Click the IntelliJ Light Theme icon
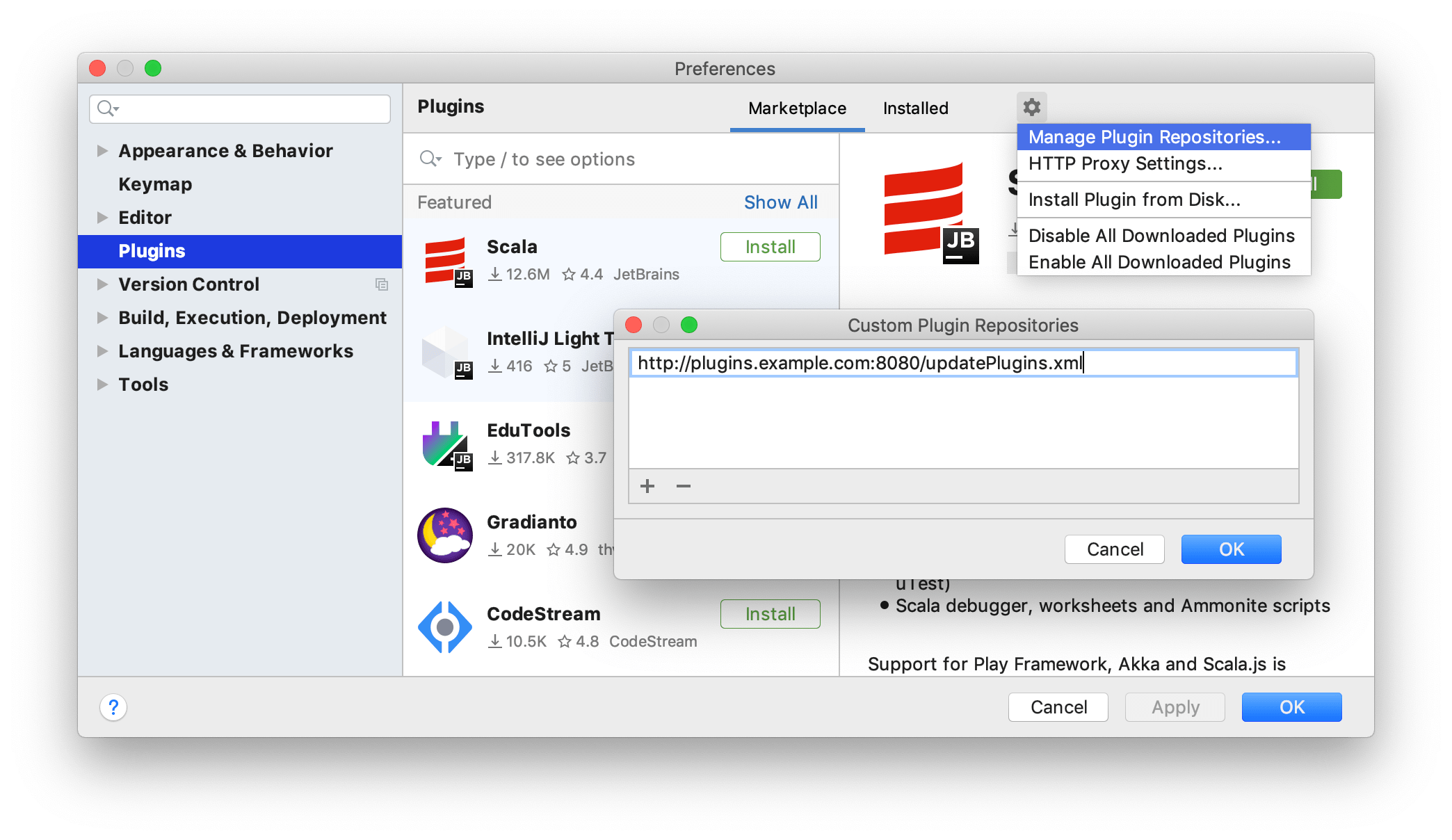 tap(444, 351)
